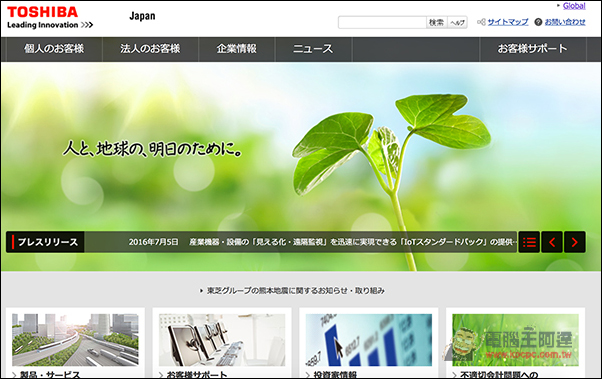The width and height of the screenshot is (602, 379).
Task: Click the 製品・サービス highway thumbnail
Action: tap(75, 340)
